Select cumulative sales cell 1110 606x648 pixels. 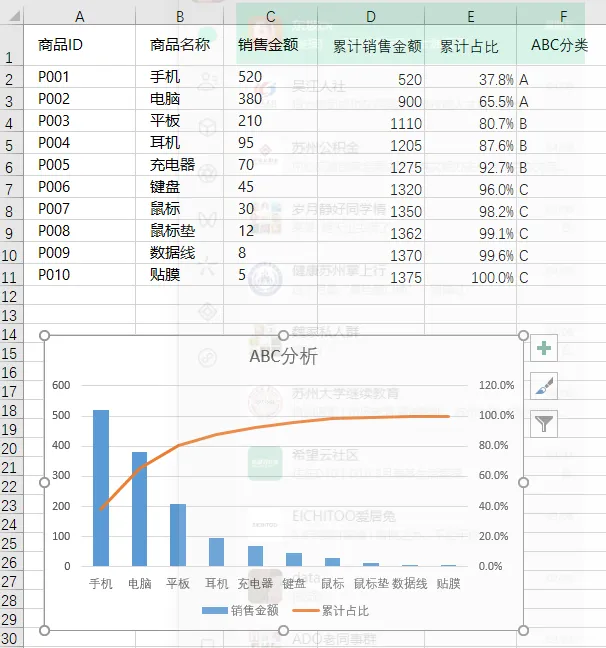371,123
